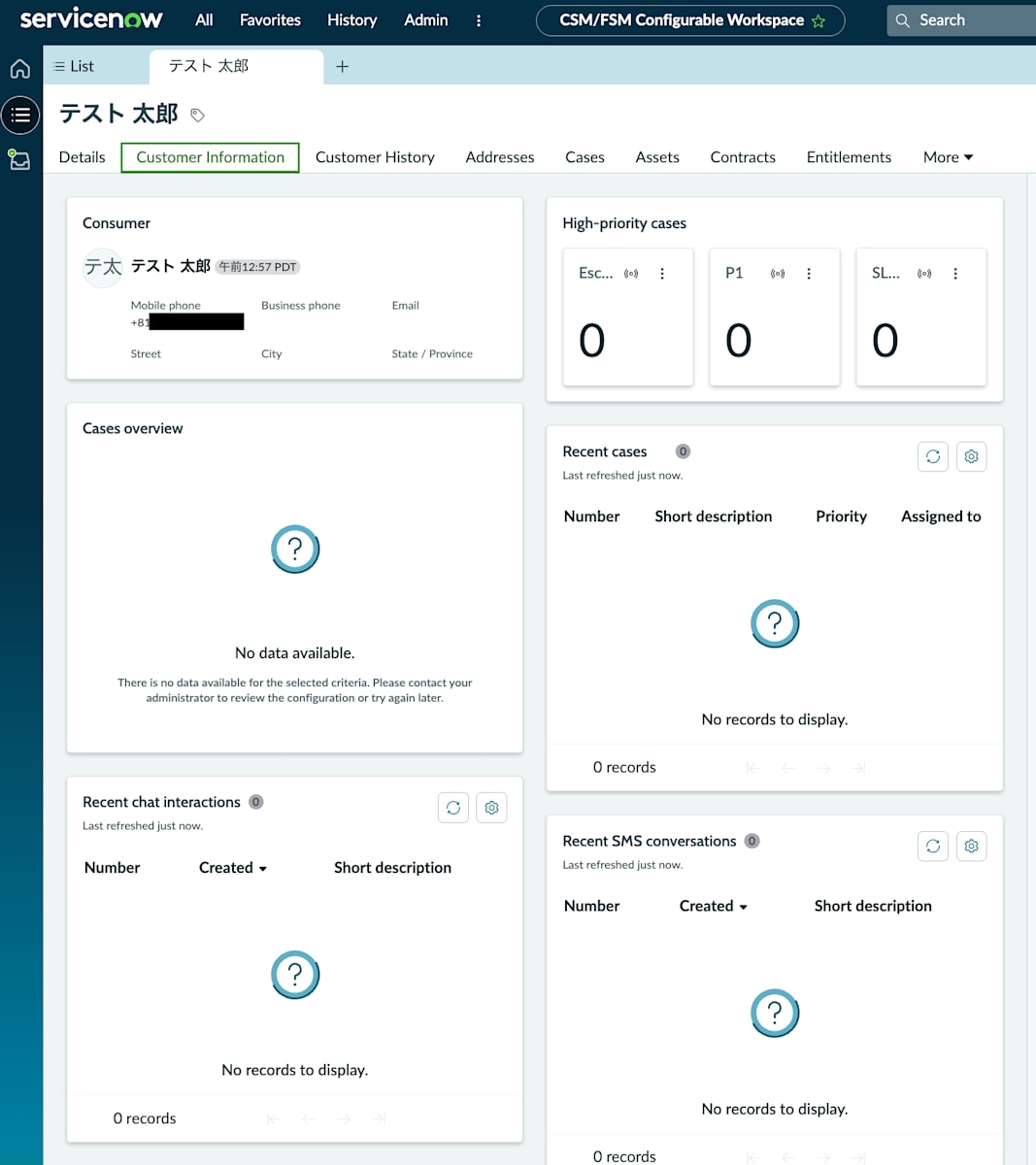
Task: Click the Search field in the header
Action: (x=961, y=20)
